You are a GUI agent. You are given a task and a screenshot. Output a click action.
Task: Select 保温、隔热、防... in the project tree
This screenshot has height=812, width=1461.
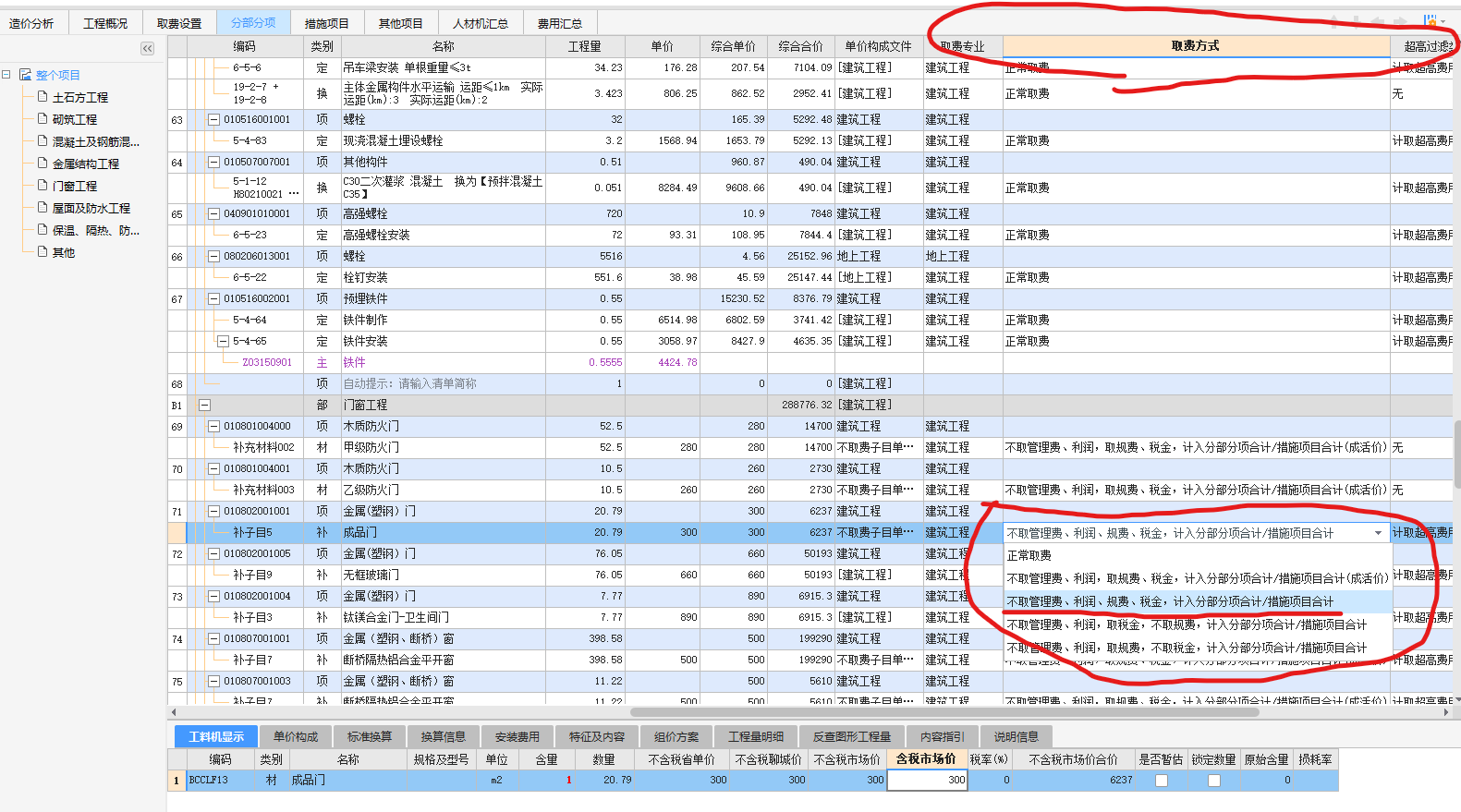(x=95, y=230)
